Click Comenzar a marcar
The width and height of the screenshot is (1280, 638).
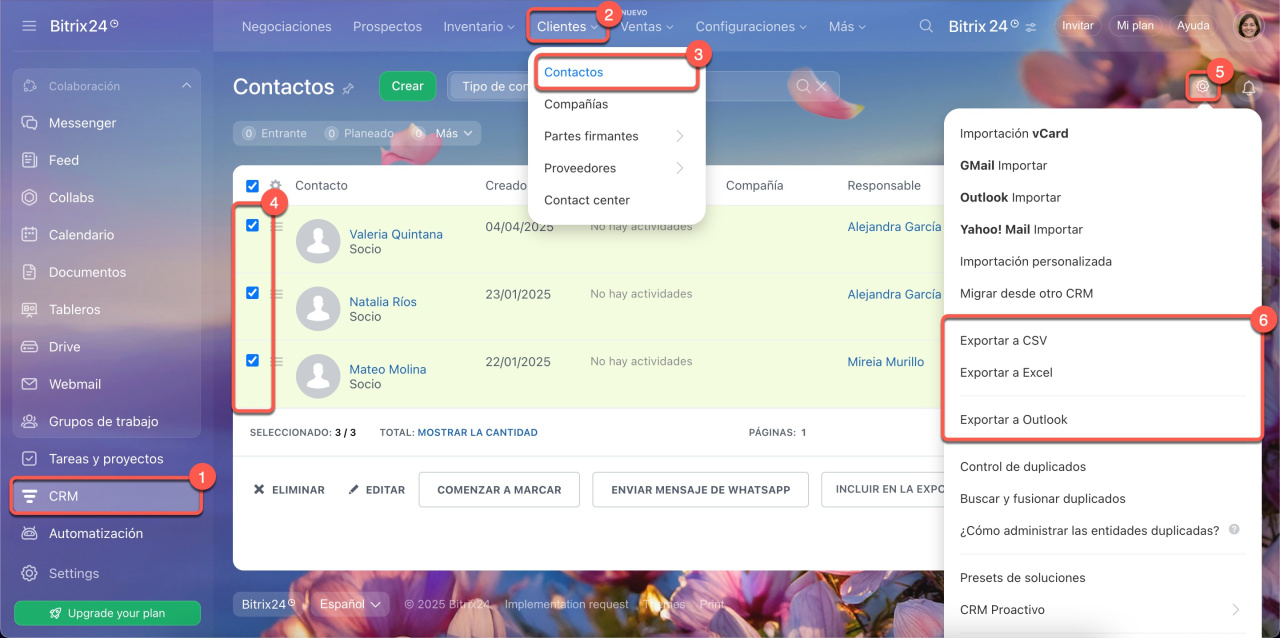[499, 490]
